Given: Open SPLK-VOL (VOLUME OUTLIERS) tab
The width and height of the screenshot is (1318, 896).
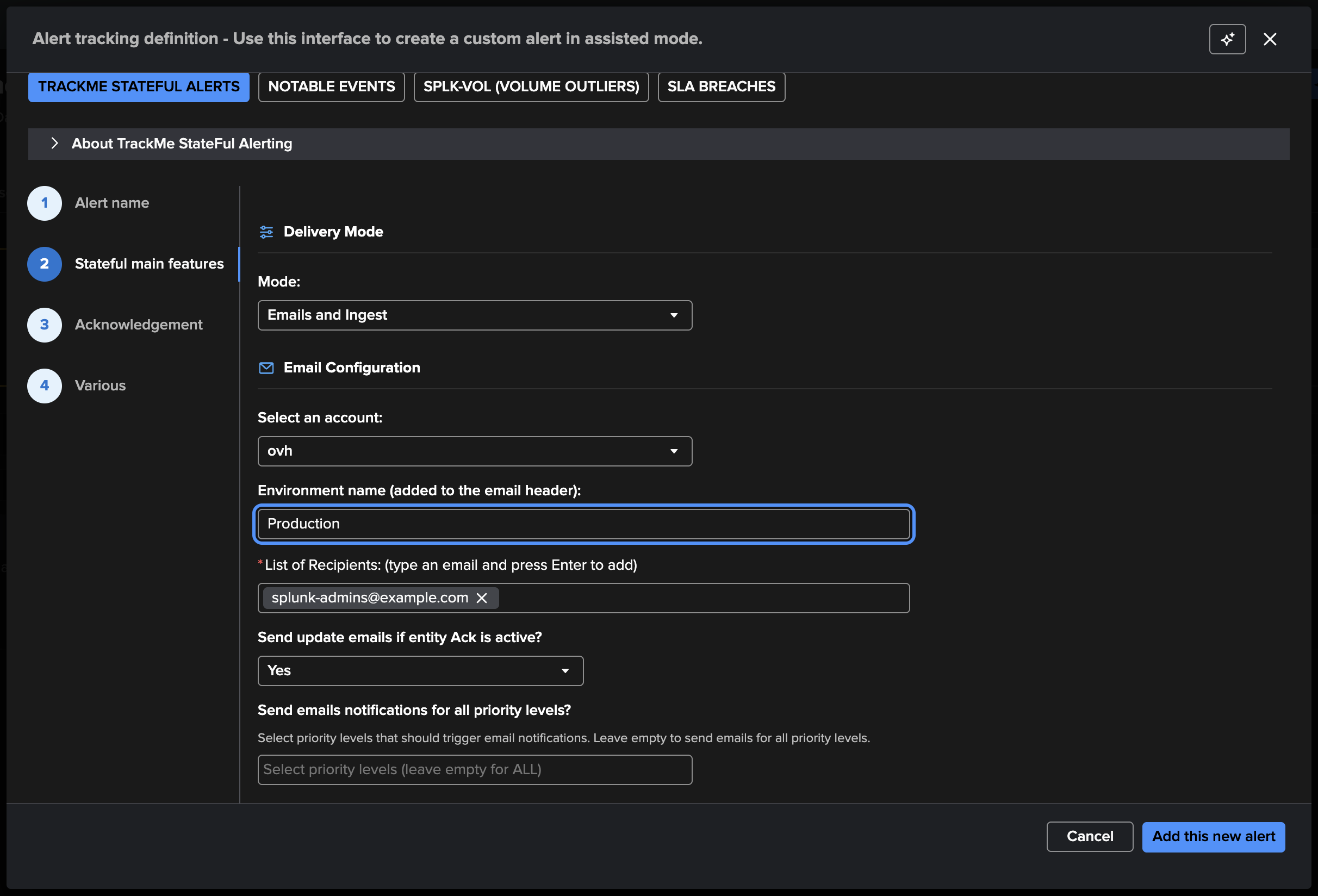Looking at the screenshot, I should 531,87.
